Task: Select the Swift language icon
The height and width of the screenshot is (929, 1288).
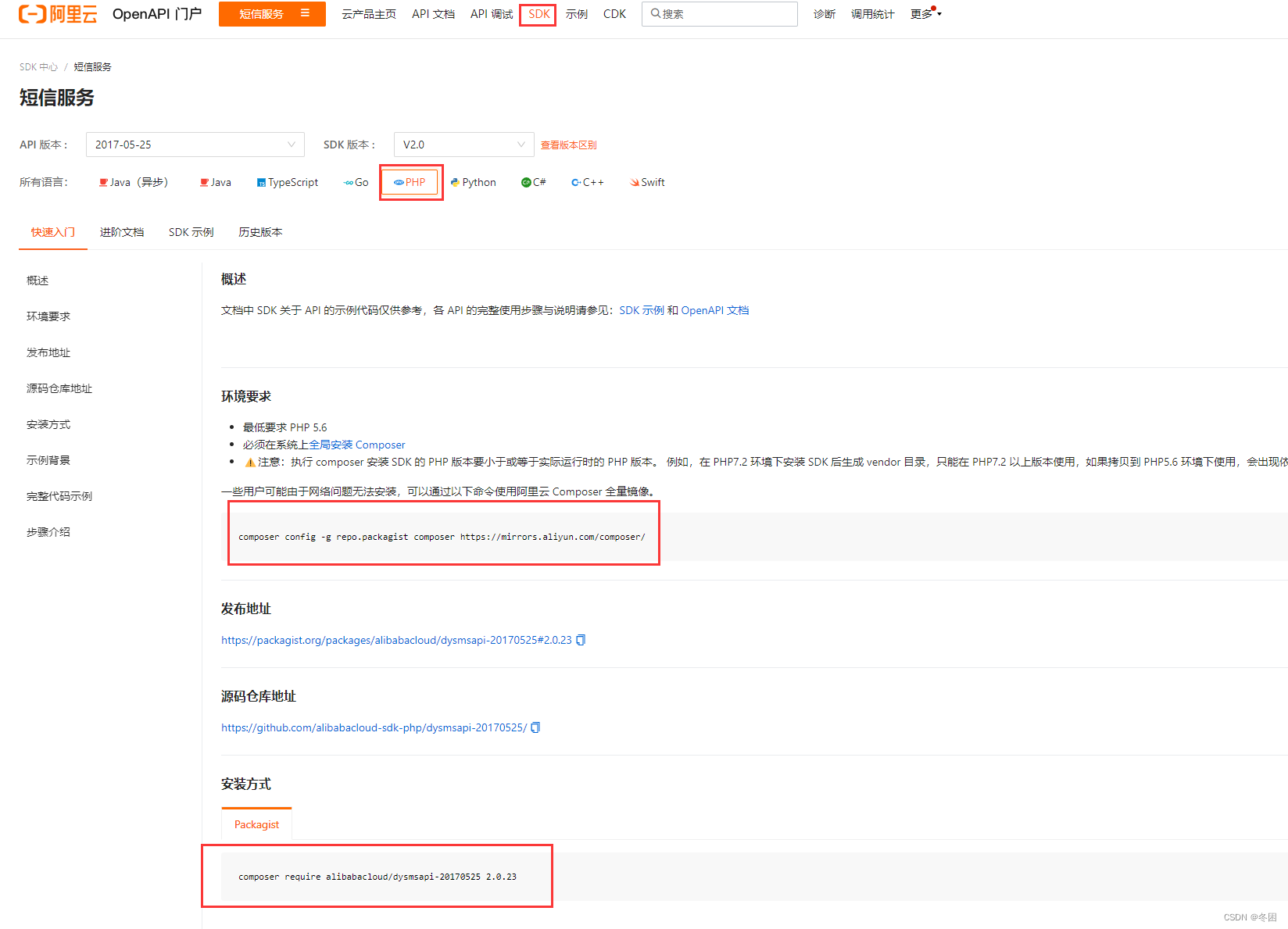Action: (x=646, y=182)
